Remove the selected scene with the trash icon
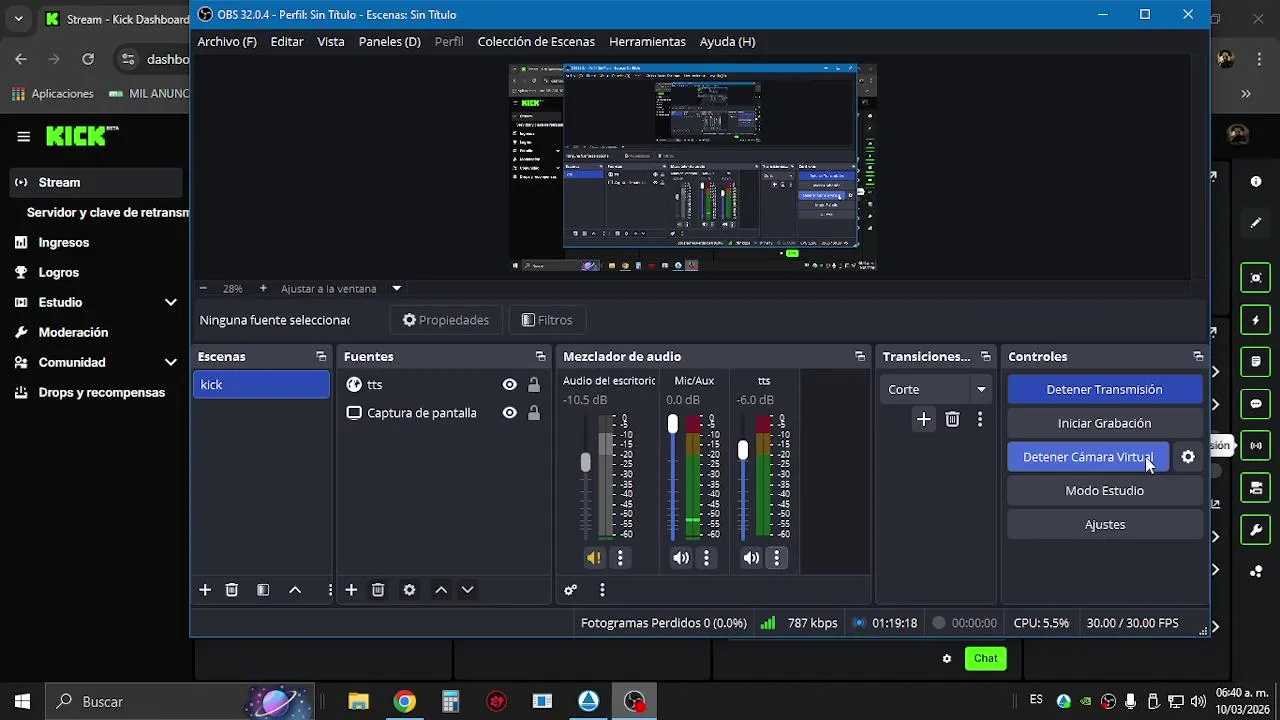Viewport: 1280px width, 720px height. [x=231, y=590]
